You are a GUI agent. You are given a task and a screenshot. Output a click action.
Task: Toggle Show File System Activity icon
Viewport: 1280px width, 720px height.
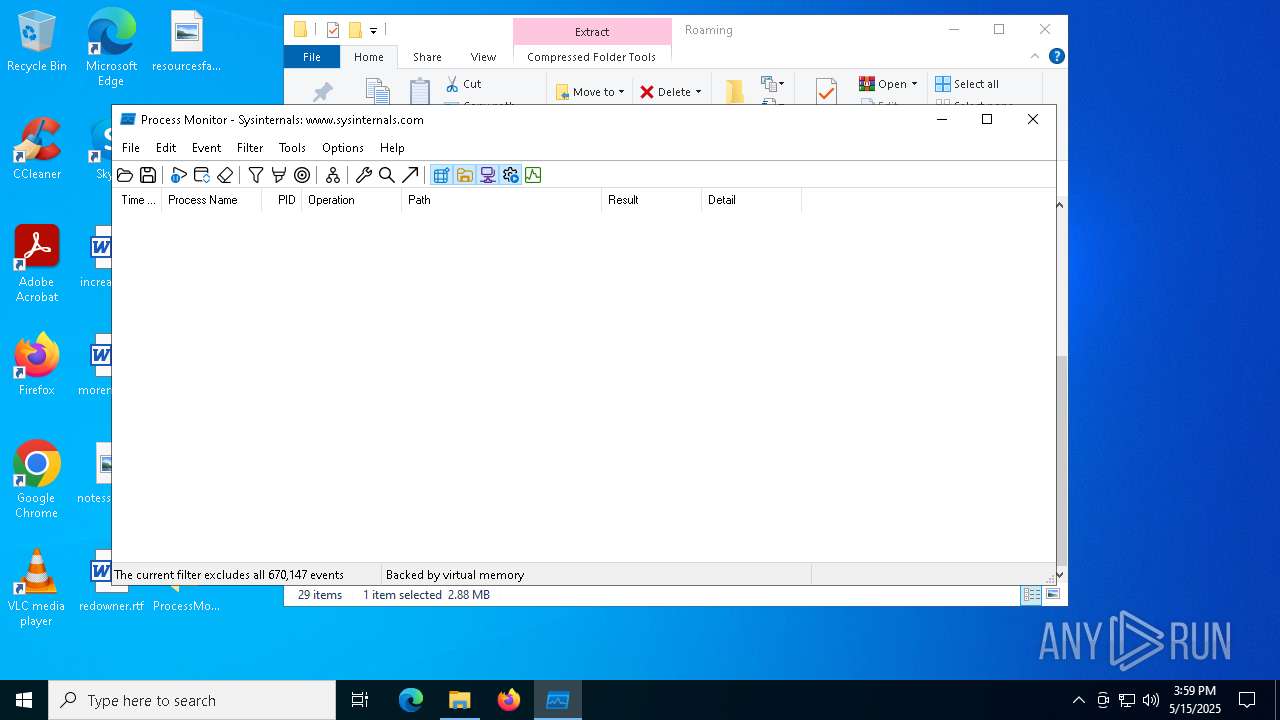coord(465,175)
